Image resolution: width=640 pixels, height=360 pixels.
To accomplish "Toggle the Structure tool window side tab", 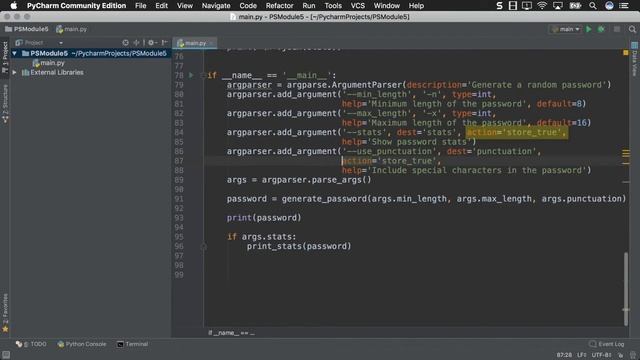I will tap(5, 103).
